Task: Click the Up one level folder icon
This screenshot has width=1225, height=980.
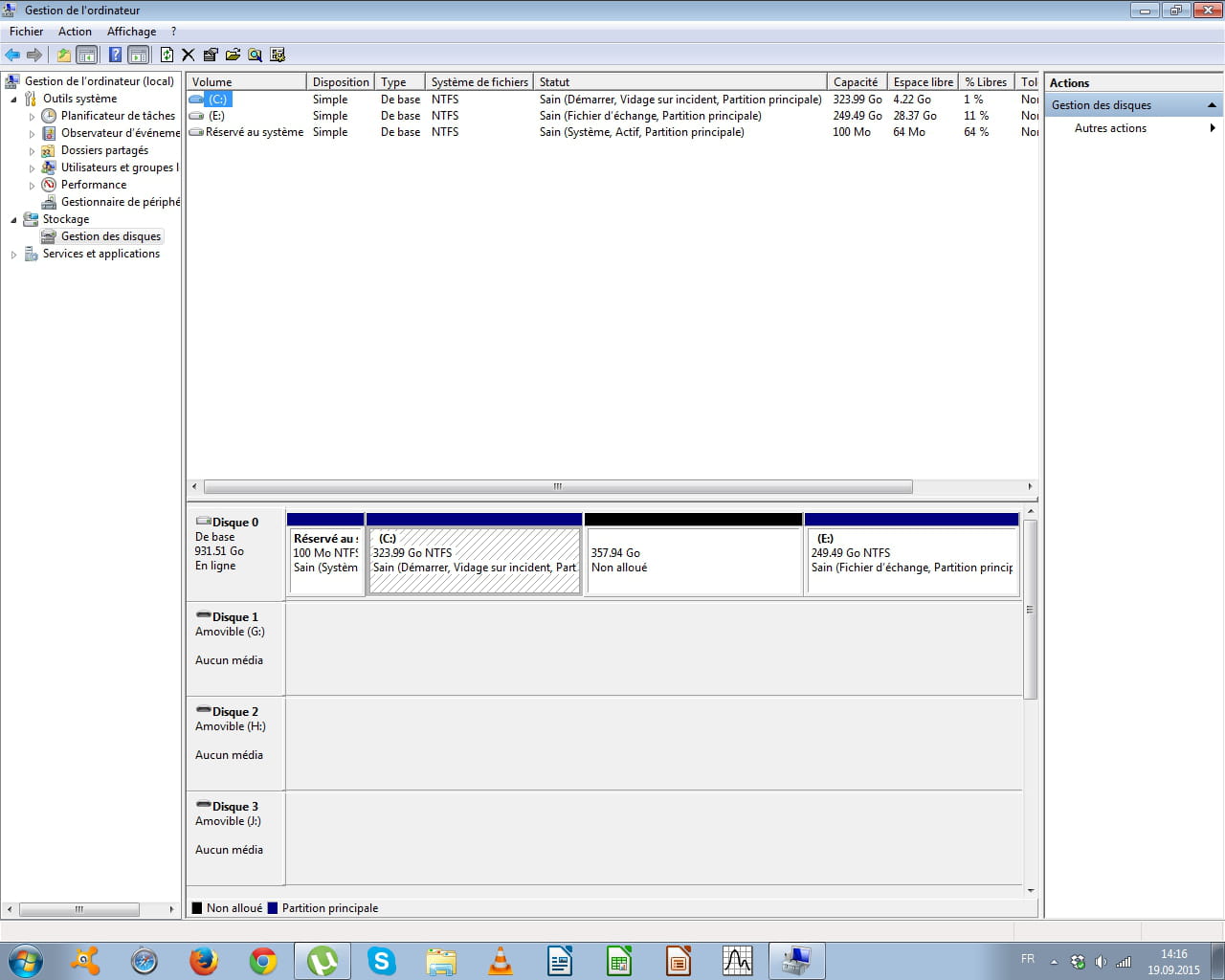Action: (64, 55)
